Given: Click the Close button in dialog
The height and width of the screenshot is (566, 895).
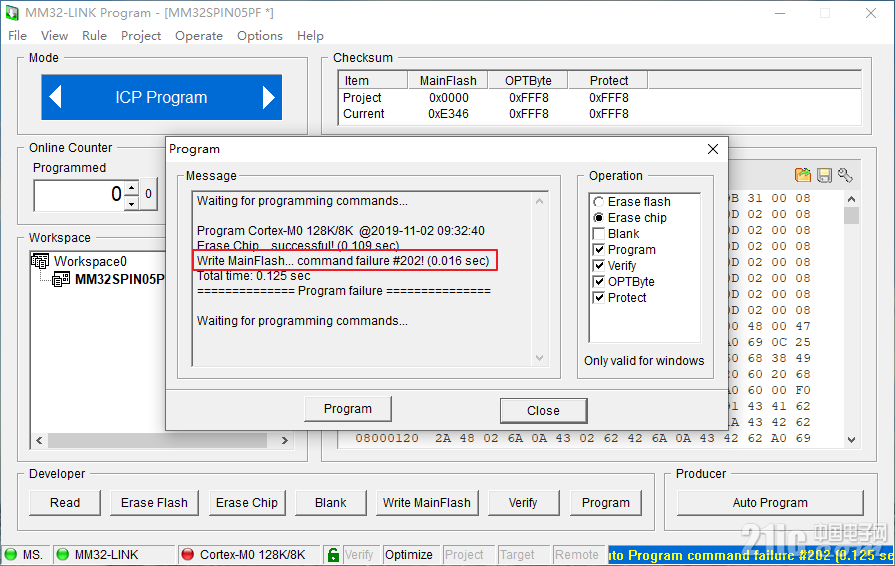Looking at the screenshot, I should click(543, 411).
